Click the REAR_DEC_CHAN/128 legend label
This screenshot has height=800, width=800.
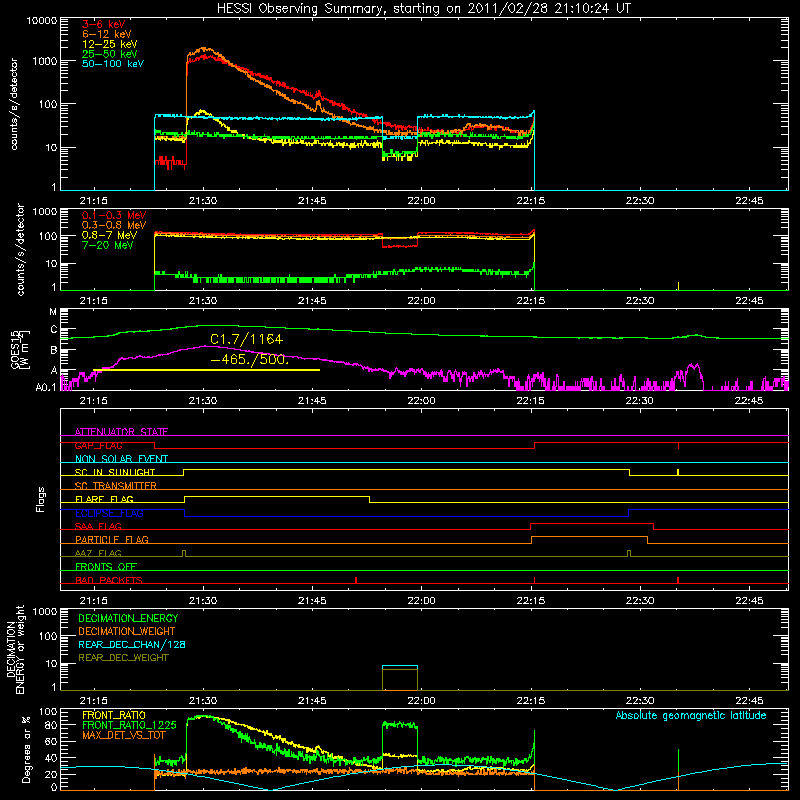pyautogui.click(x=132, y=644)
